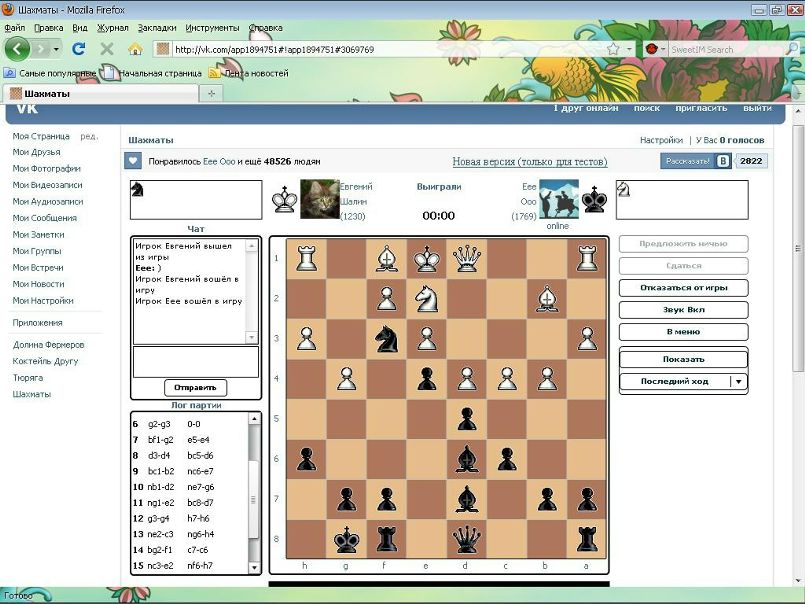Click the heart like icon
Viewport: 805px width, 604px height.
point(133,161)
